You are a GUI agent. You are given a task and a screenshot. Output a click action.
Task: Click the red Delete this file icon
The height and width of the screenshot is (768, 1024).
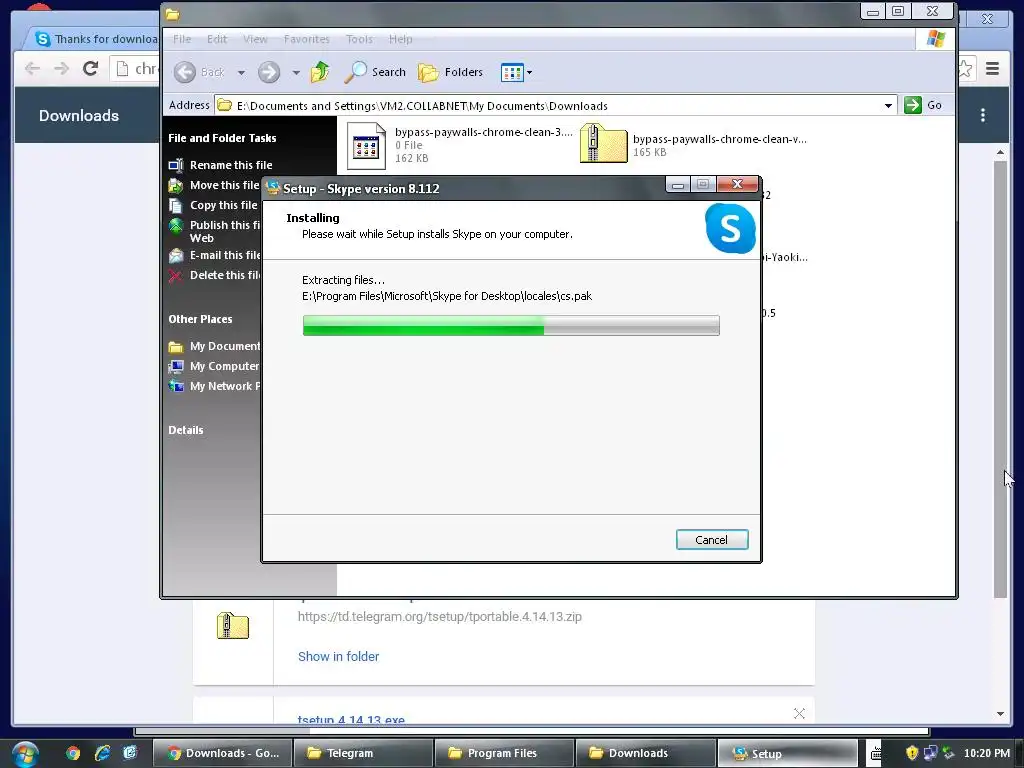tap(175, 276)
